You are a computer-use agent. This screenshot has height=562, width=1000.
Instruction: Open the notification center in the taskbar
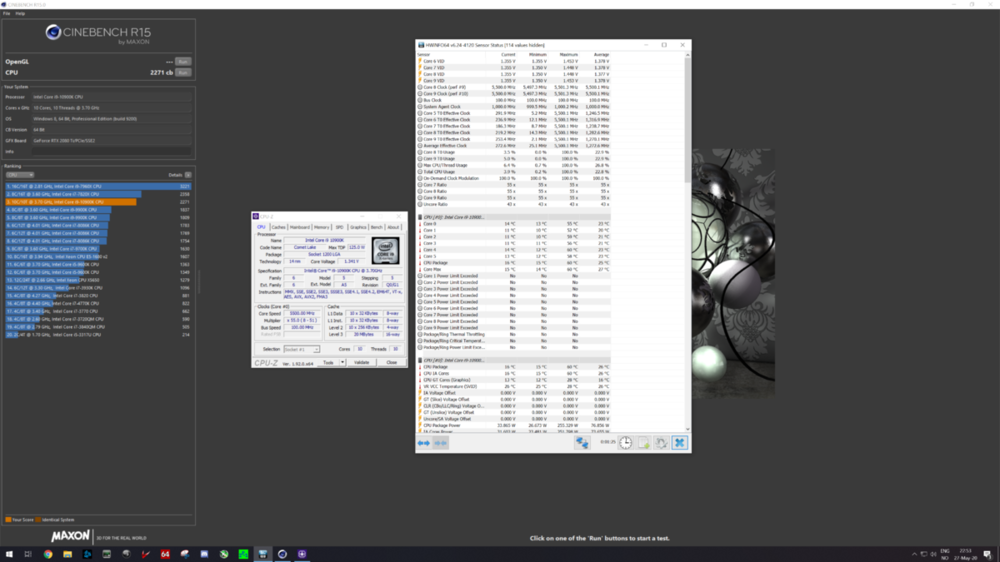point(987,554)
